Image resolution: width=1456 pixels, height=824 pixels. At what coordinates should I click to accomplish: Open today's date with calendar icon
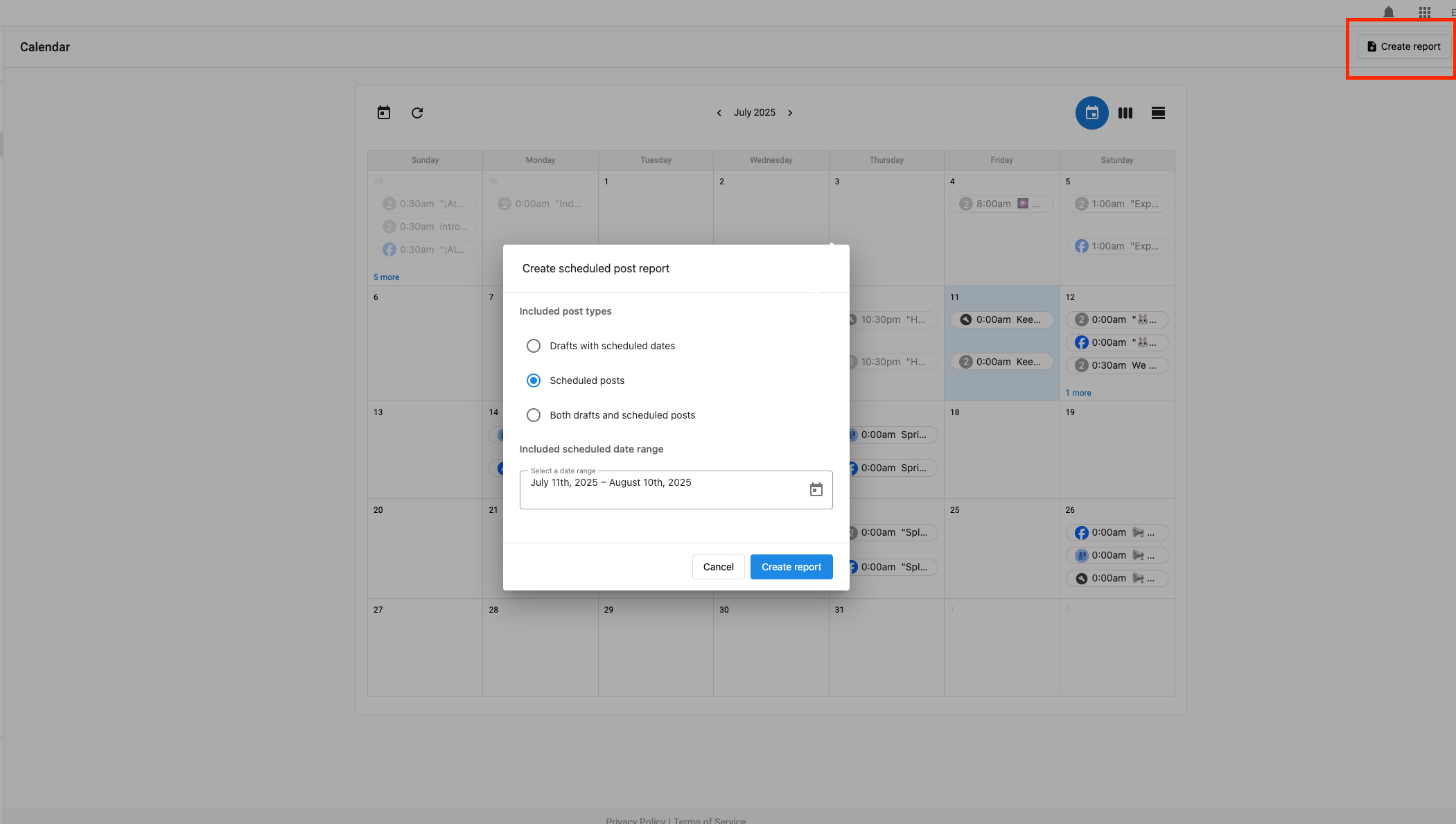point(385,112)
